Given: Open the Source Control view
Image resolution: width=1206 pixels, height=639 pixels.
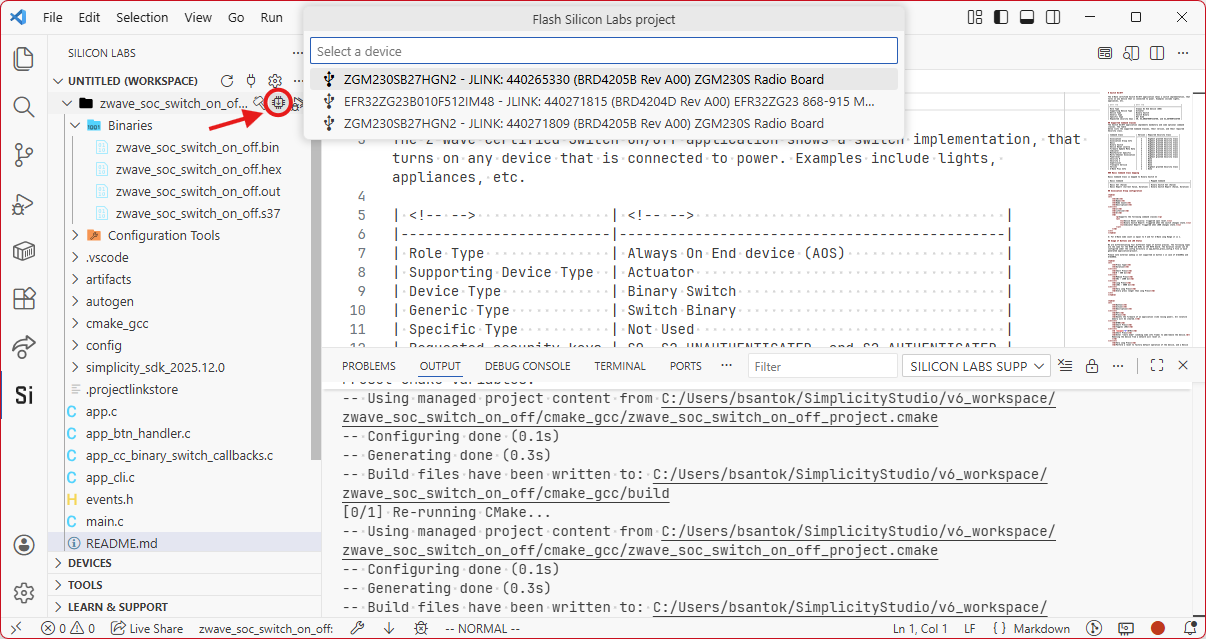Looking at the screenshot, I should click(x=23, y=155).
